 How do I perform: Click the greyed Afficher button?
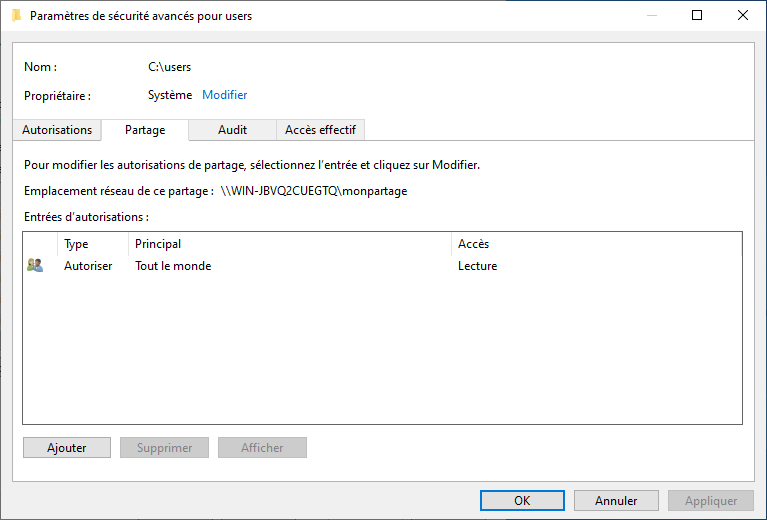click(x=262, y=448)
